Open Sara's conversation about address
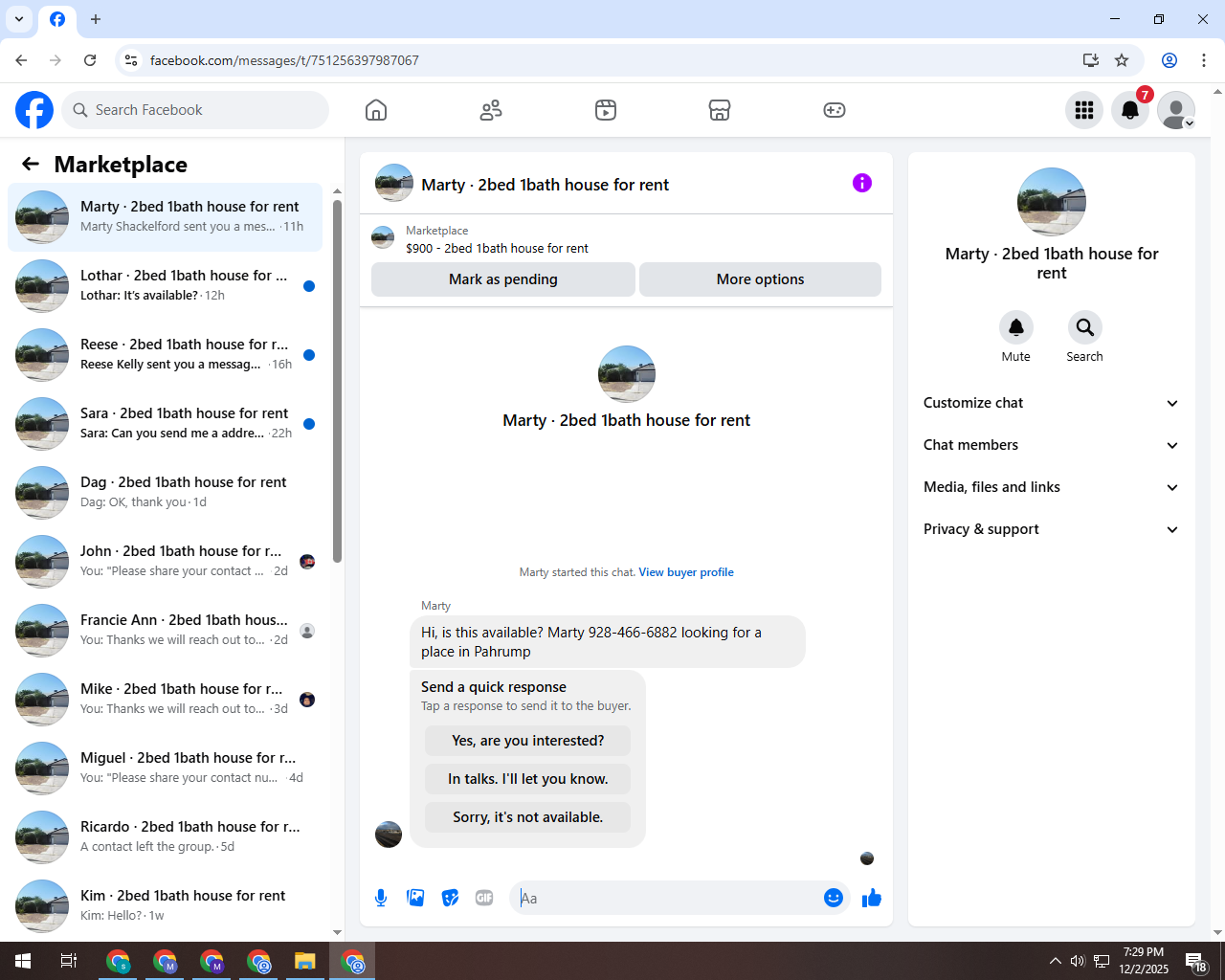Screen dimensions: 1225x980 [166, 424]
